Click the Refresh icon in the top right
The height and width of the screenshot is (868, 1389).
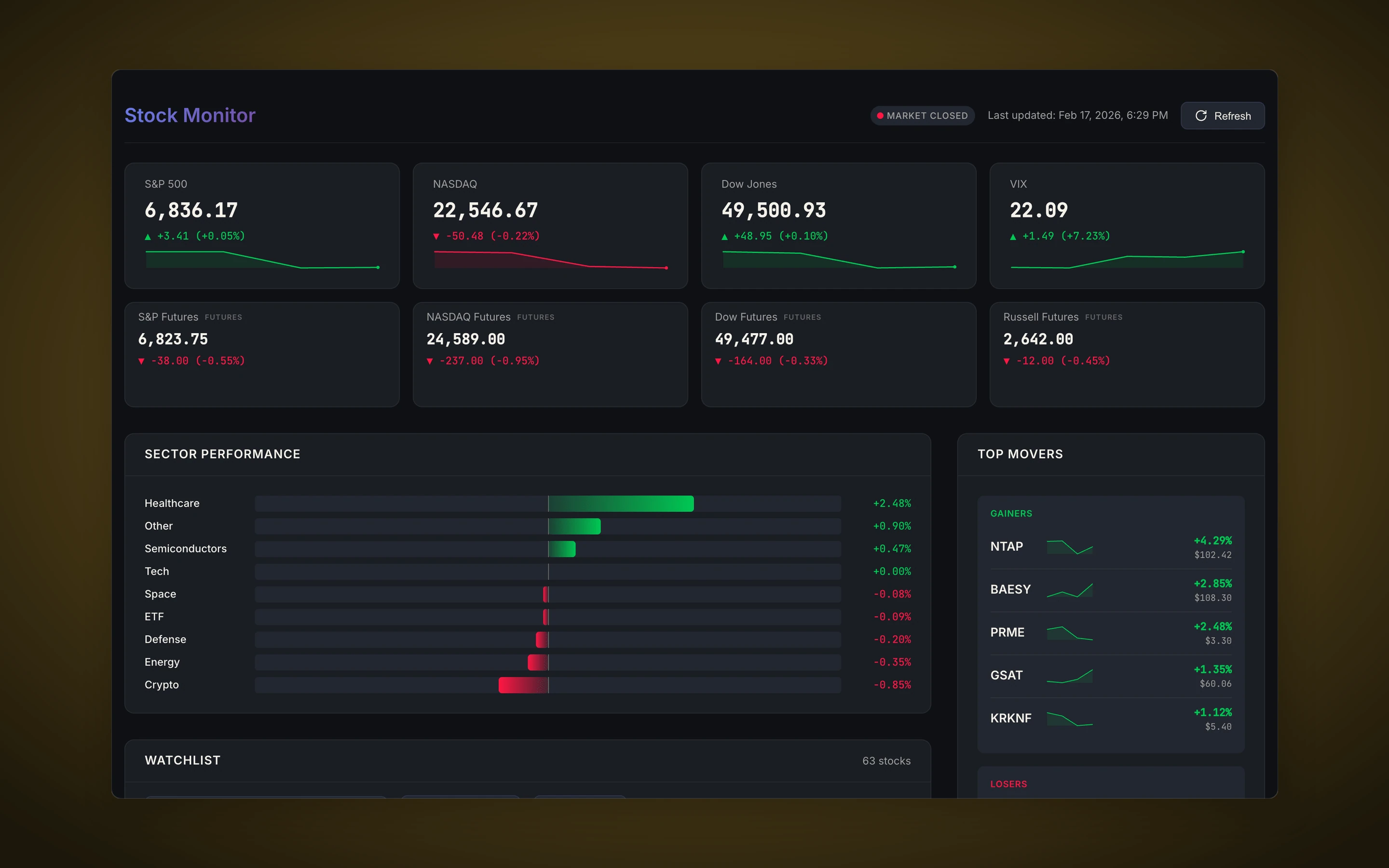pyautogui.click(x=1201, y=115)
